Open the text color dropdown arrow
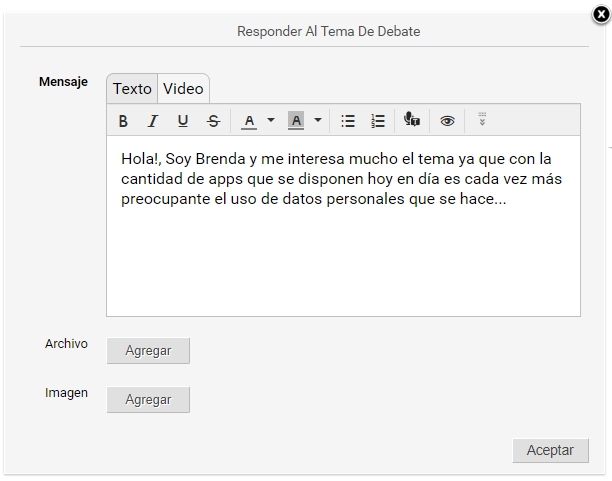The image size is (612, 481). click(271, 120)
